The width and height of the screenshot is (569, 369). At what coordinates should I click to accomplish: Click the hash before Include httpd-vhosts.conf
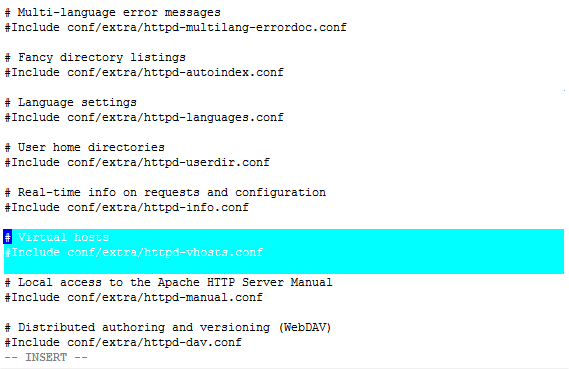[x=8, y=253]
